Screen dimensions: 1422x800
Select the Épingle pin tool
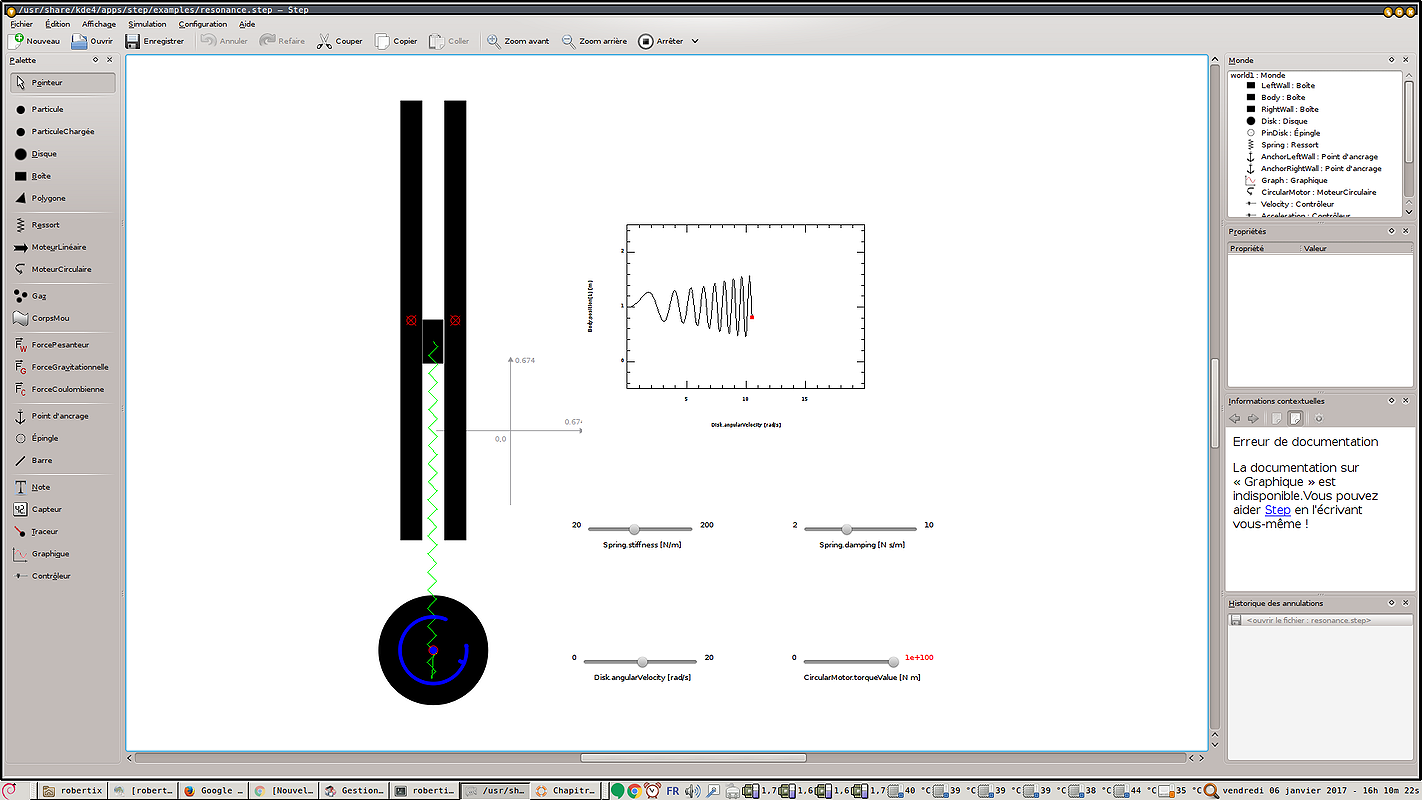click(x=62, y=438)
